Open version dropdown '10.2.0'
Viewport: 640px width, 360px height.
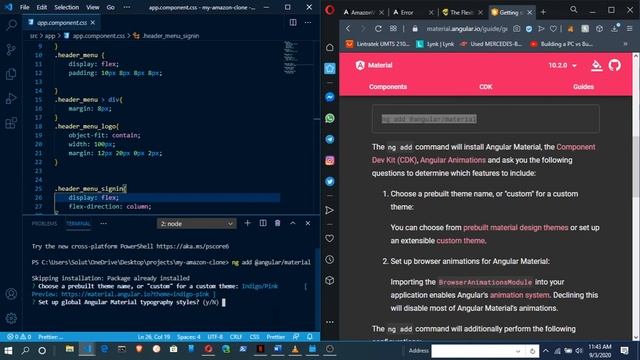tap(562, 65)
